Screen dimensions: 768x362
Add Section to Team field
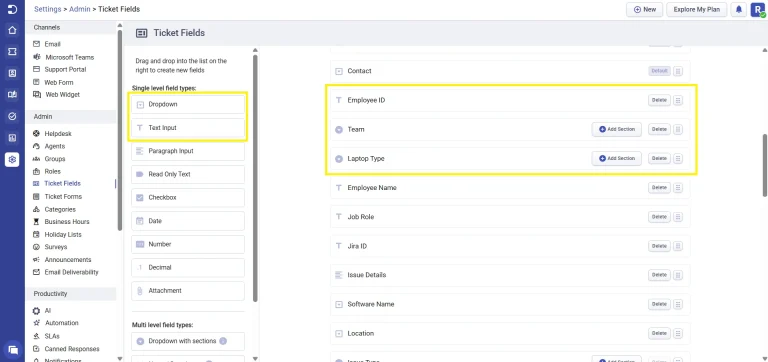[617, 129]
